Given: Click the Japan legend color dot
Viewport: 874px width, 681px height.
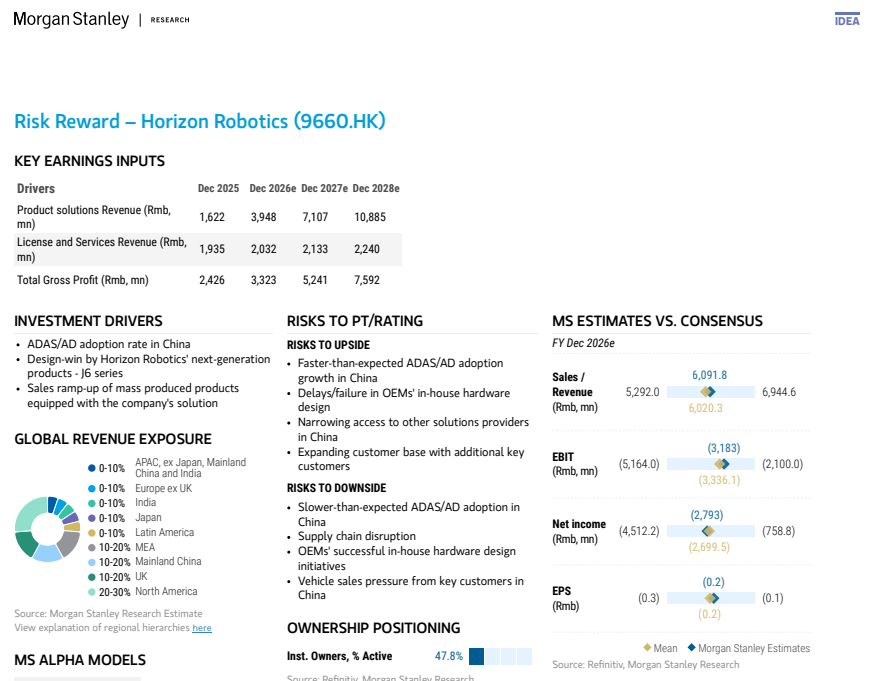Looking at the screenshot, I should click(92, 518).
